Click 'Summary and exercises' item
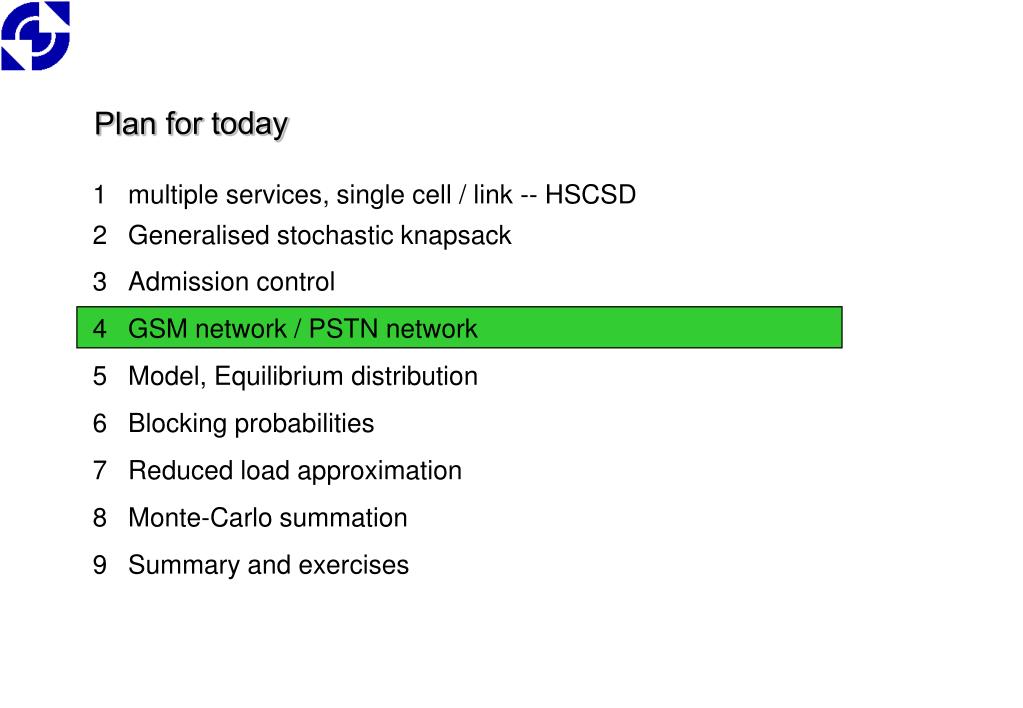This screenshot has height=708, width=1023. pos(268,565)
